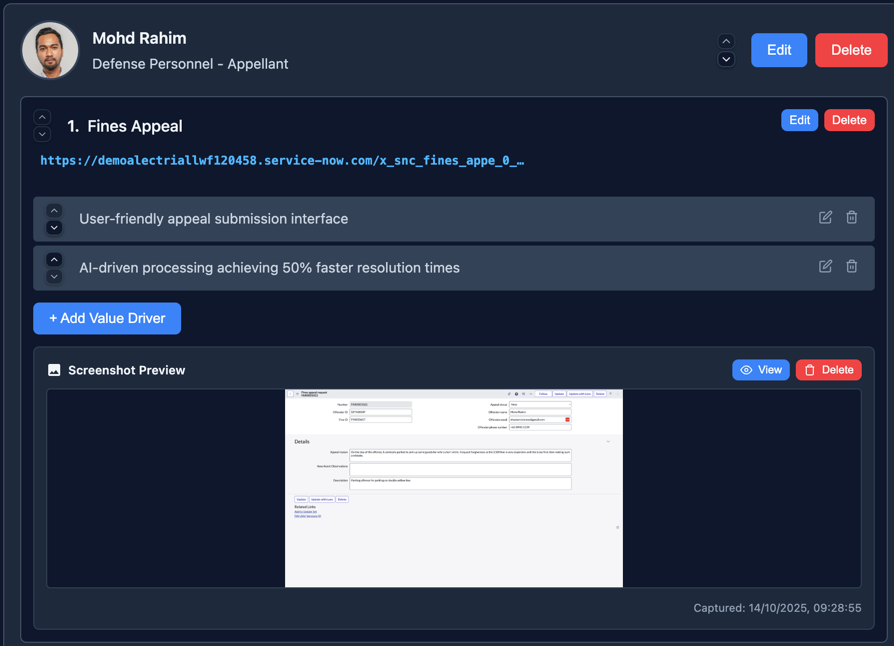Delete the Mohd Rahim appellant record
This screenshot has width=894, height=646.
pyautogui.click(x=851, y=49)
